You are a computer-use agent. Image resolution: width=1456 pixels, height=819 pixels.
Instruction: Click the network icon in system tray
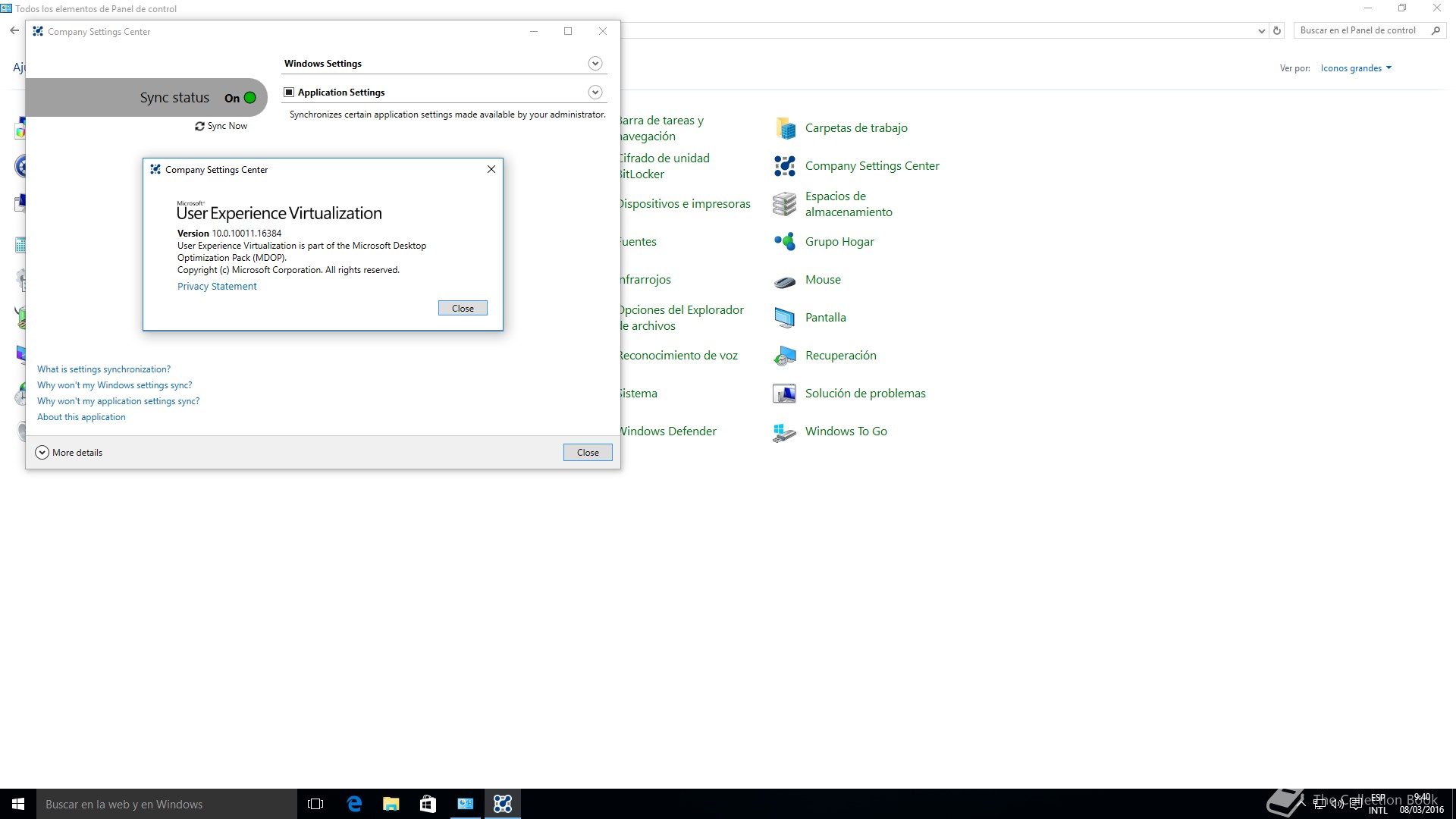click(1320, 804)
